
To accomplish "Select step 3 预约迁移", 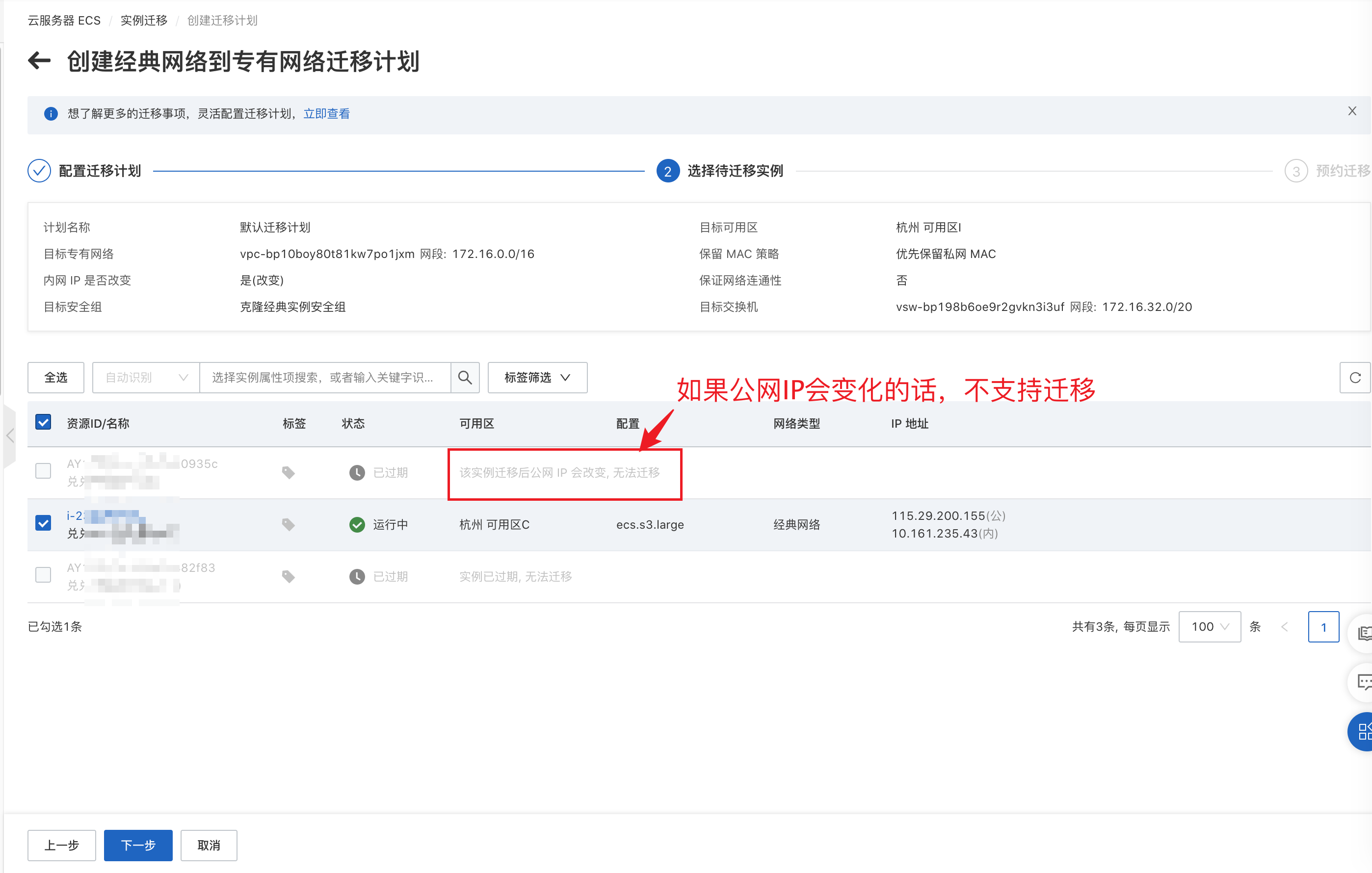I will (1327, 171).
